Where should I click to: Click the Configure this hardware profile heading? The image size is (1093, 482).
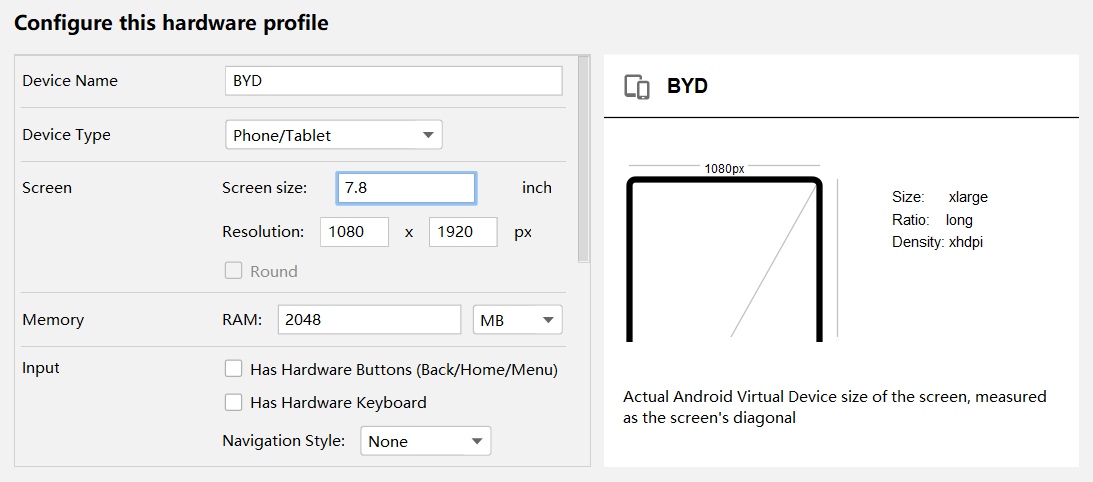(171, 23)
